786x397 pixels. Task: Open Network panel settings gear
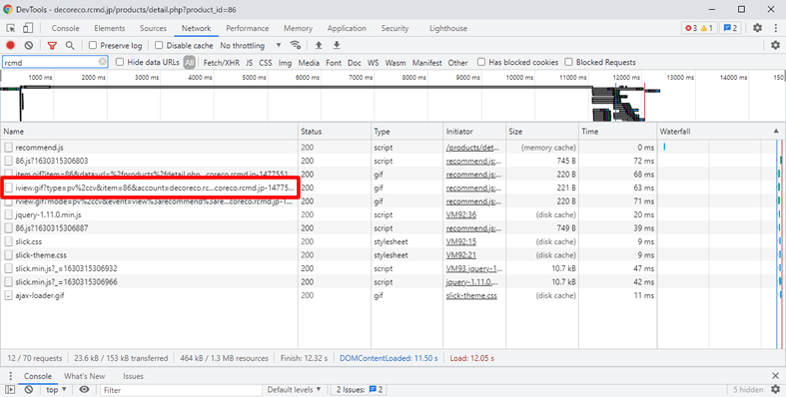pyautogui.click(x=775, y=45)
